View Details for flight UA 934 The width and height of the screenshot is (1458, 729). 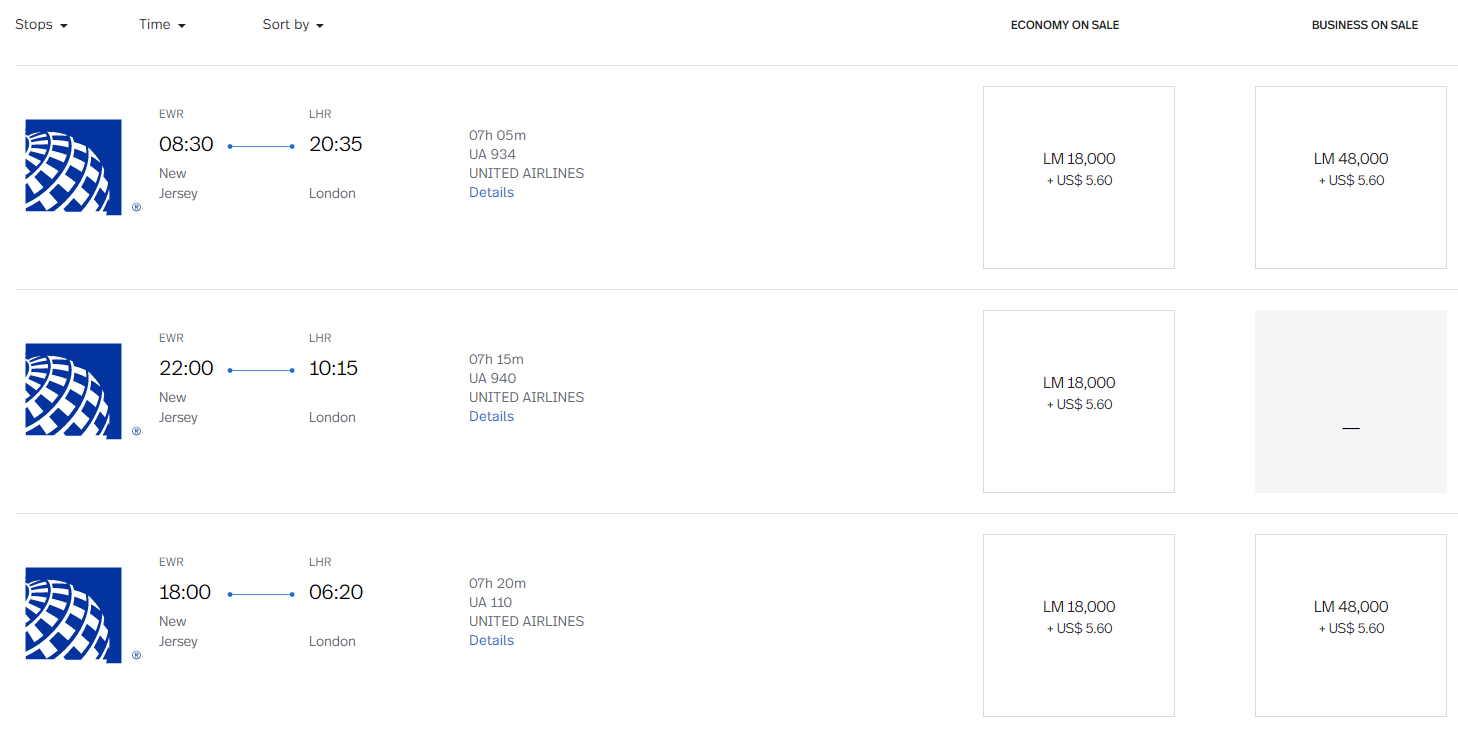(491, 192)
